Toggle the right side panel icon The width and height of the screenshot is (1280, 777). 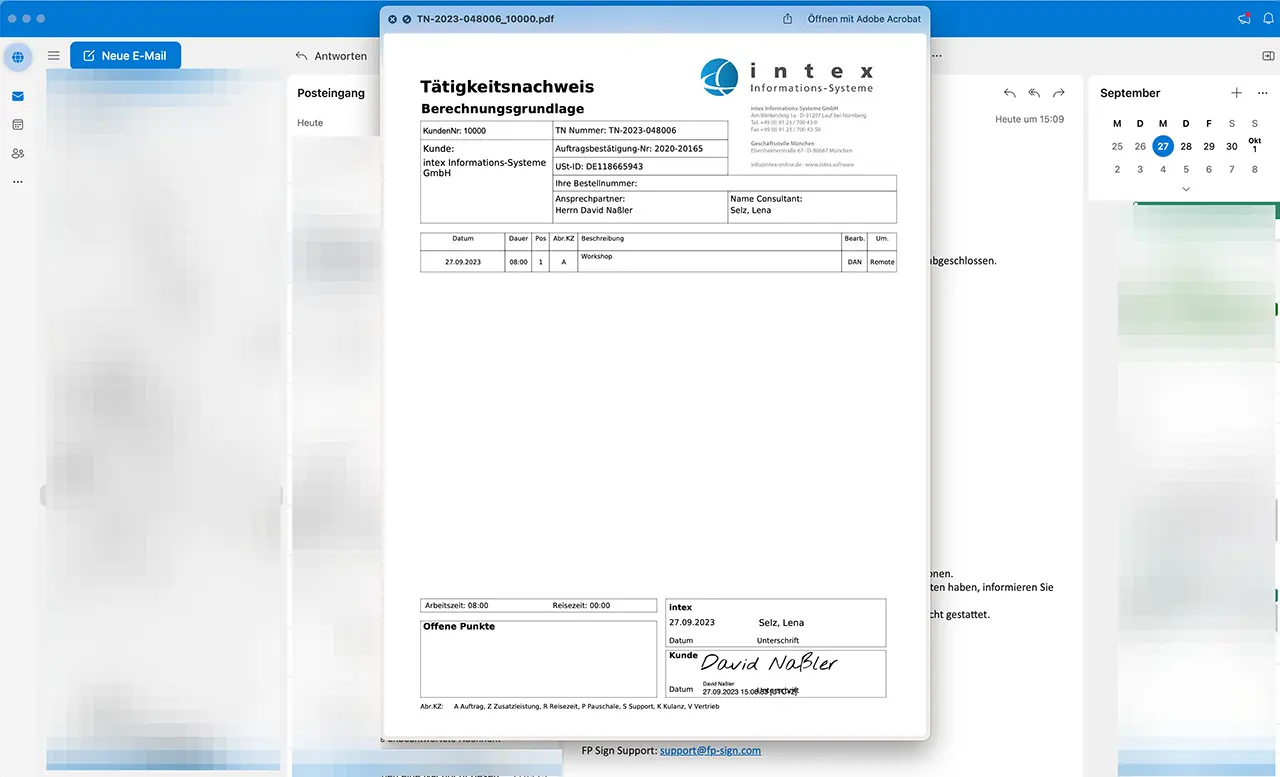tap(1268, 56)
